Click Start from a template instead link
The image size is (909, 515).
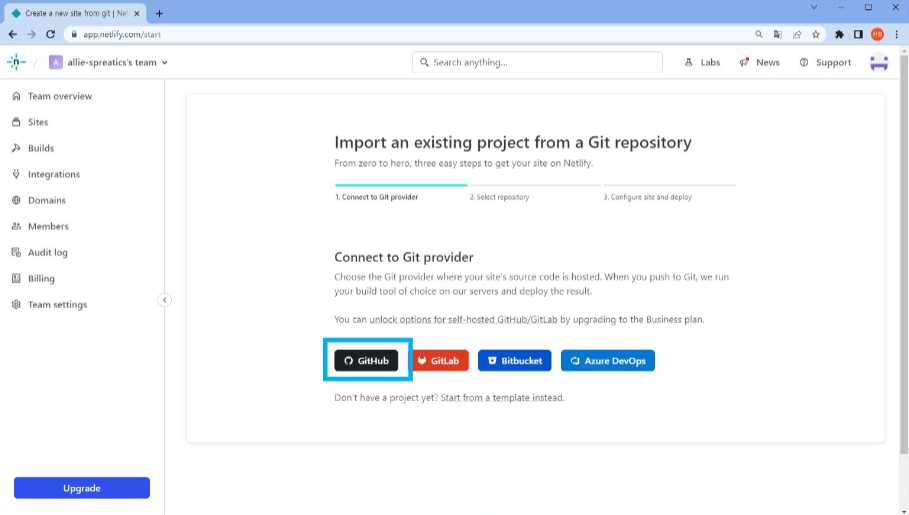(502, 398)
